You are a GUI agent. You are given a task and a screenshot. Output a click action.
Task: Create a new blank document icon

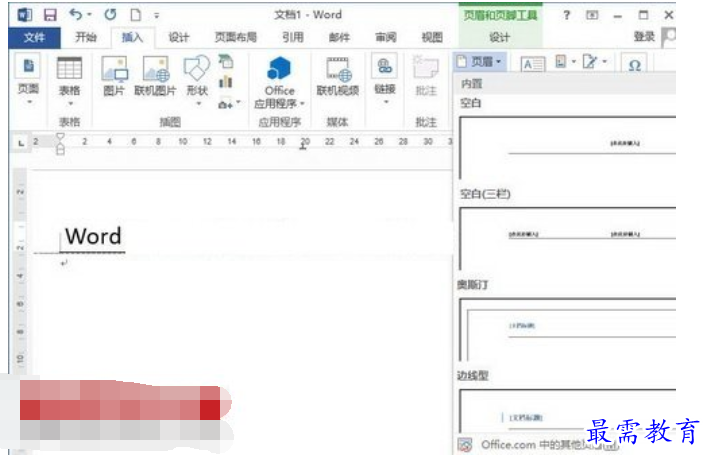pyautogui.click(x=135, y=15)
